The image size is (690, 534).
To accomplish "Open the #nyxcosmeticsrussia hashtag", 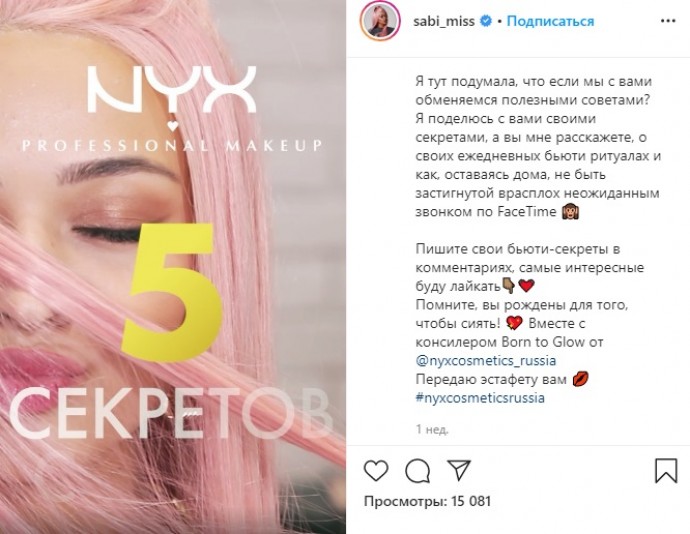I will coord(480,398).
